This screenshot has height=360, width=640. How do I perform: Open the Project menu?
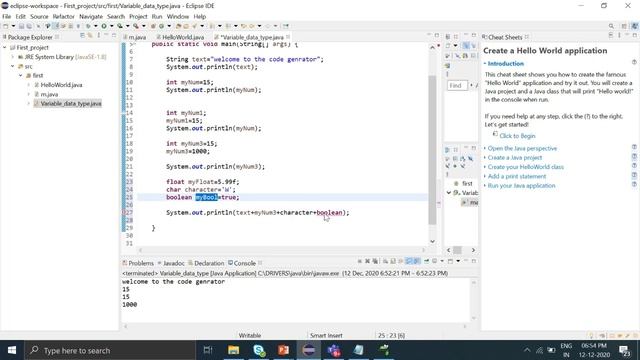tap(138, 16)
